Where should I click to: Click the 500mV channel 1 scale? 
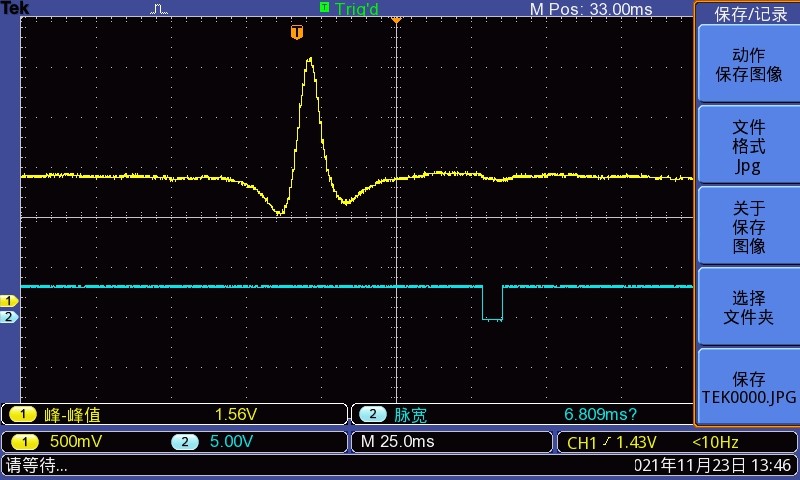pos(76,441)
